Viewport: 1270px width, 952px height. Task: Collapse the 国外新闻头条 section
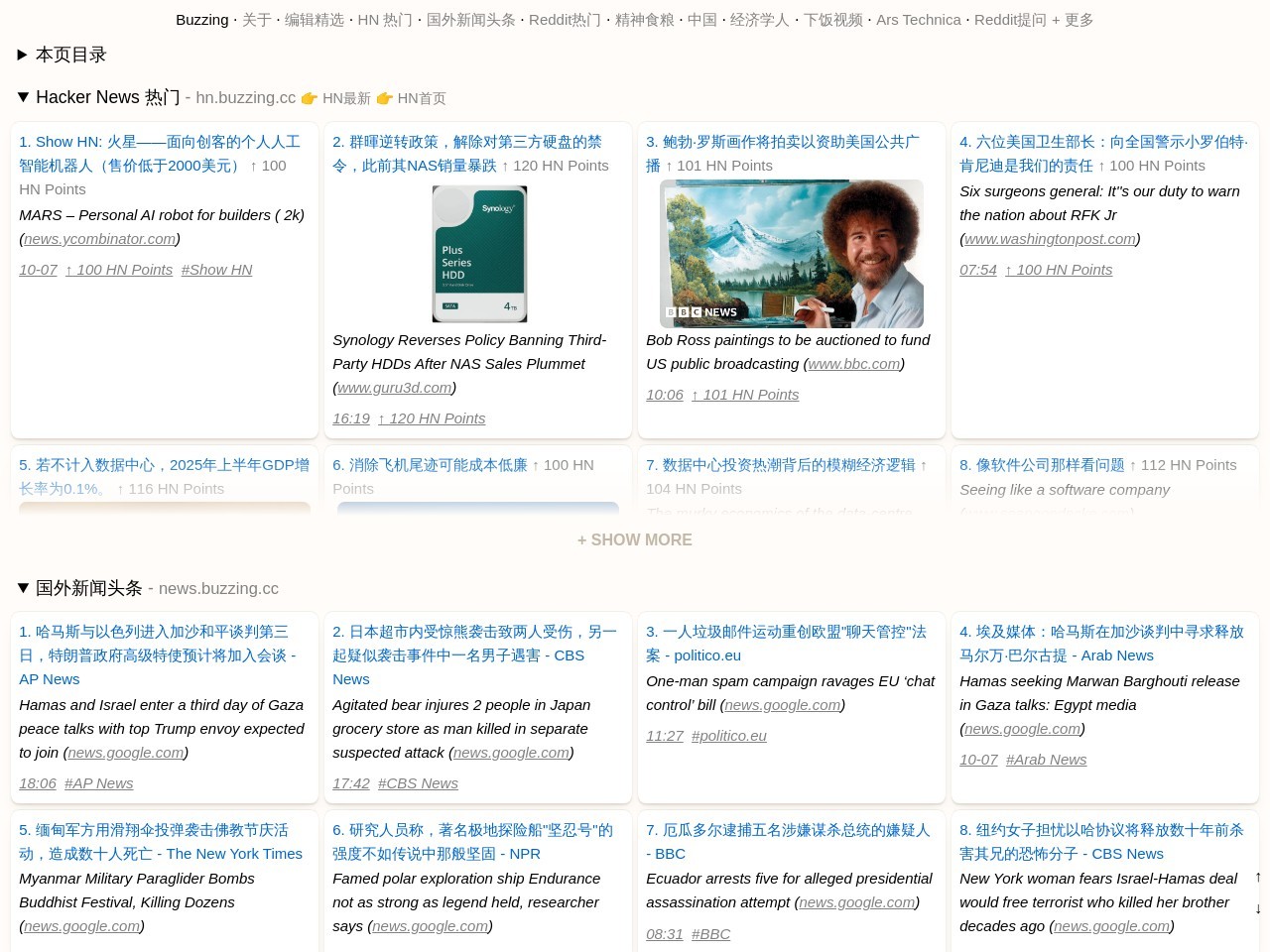pos(23,588)
